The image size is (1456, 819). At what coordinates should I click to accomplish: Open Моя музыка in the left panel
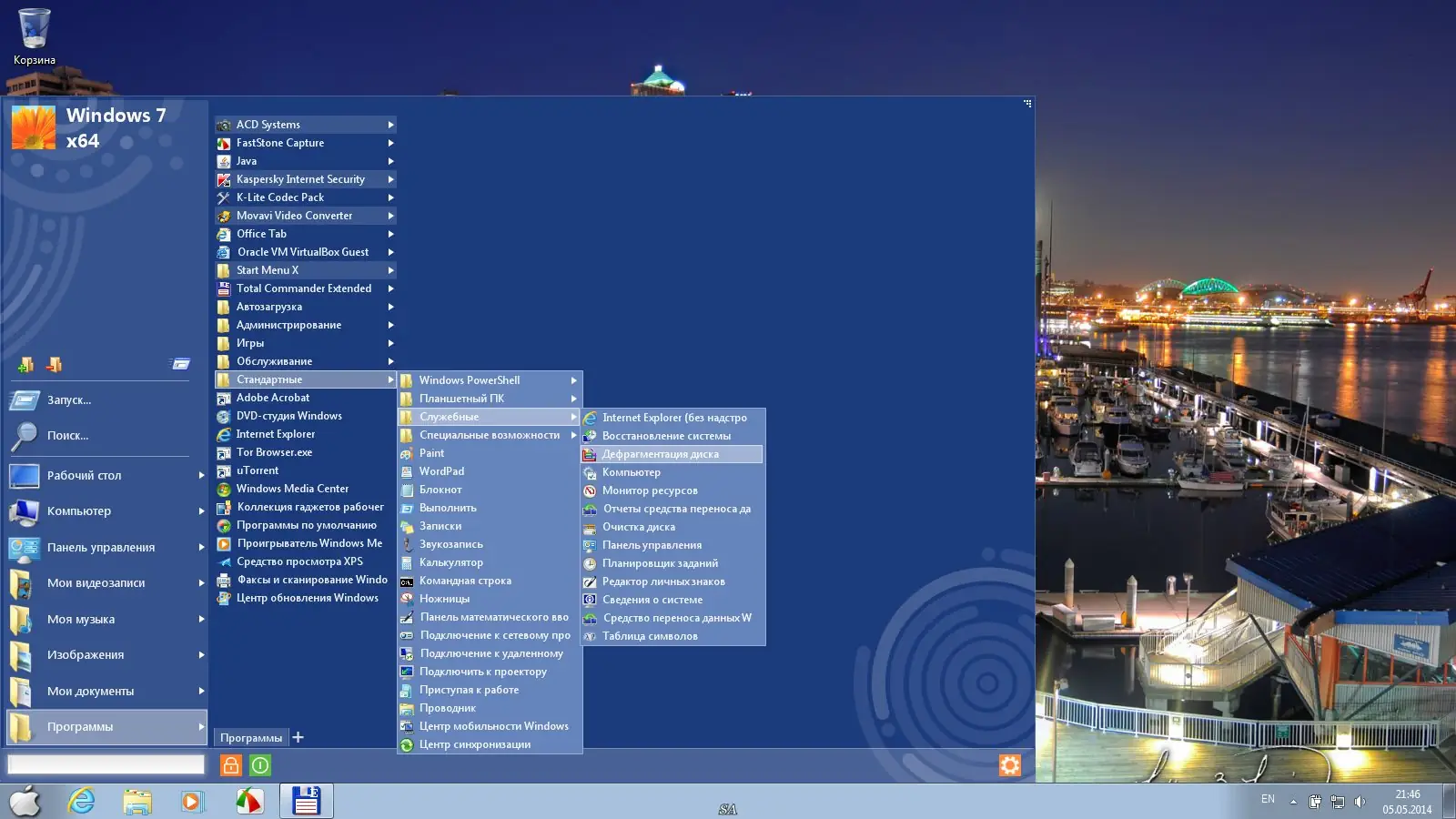click(106, 619)
